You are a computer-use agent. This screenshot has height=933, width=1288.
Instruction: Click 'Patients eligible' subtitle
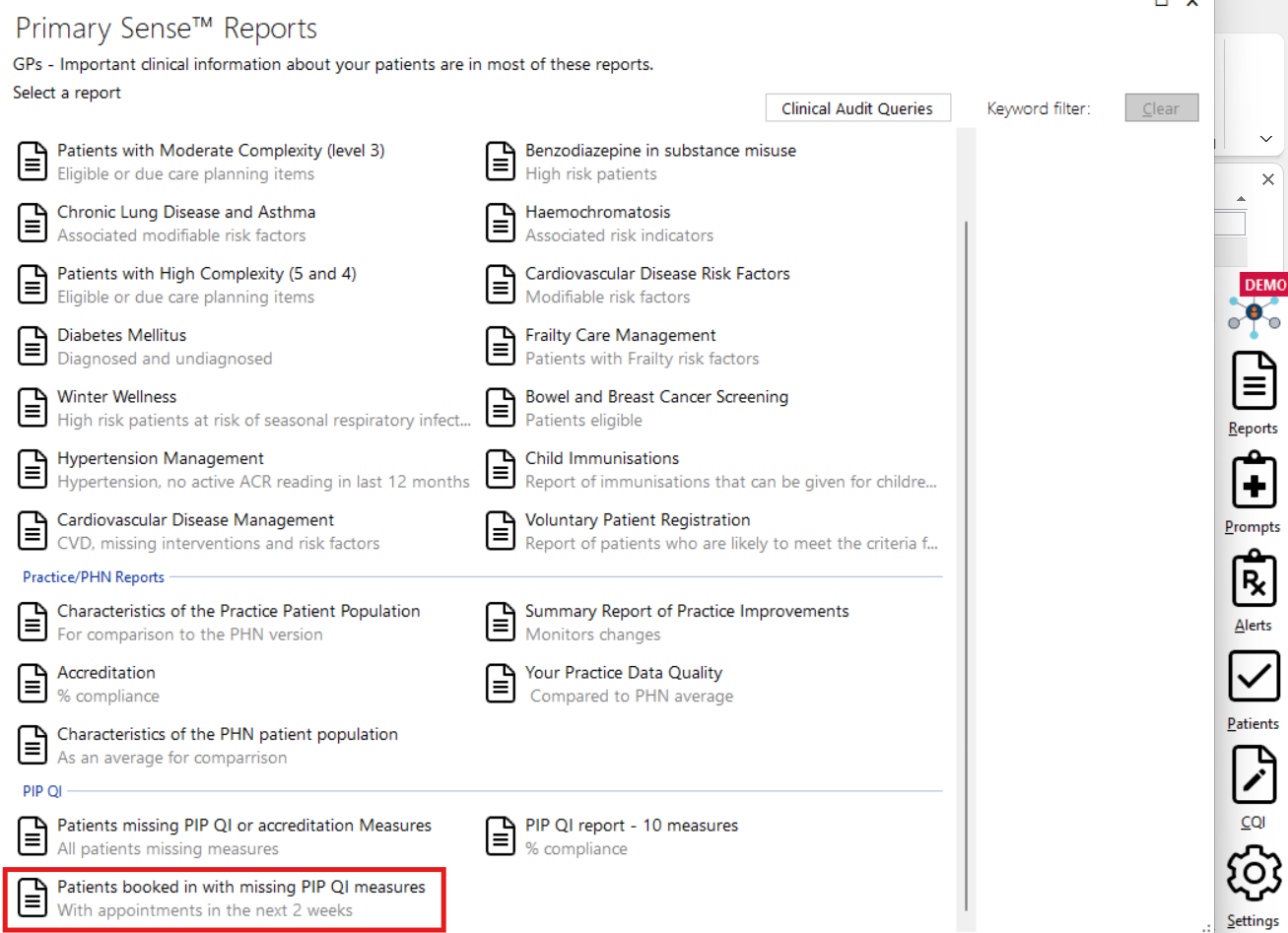[583, 421]
